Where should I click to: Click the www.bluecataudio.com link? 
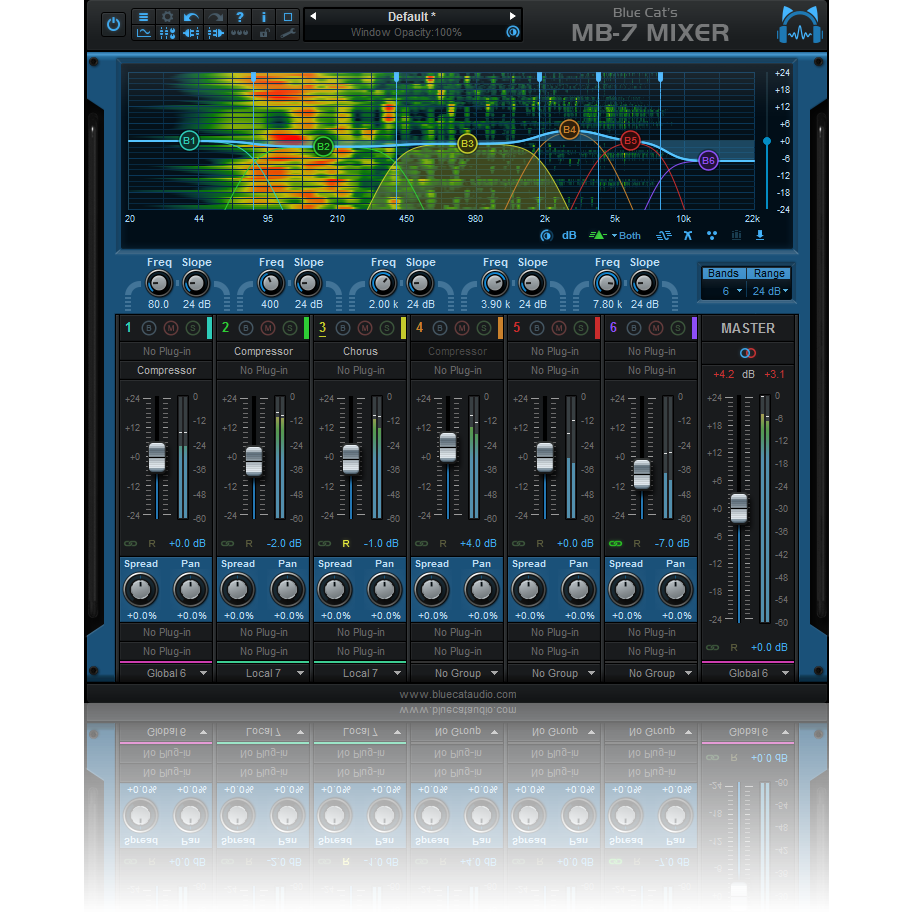(x=457, y=693)
